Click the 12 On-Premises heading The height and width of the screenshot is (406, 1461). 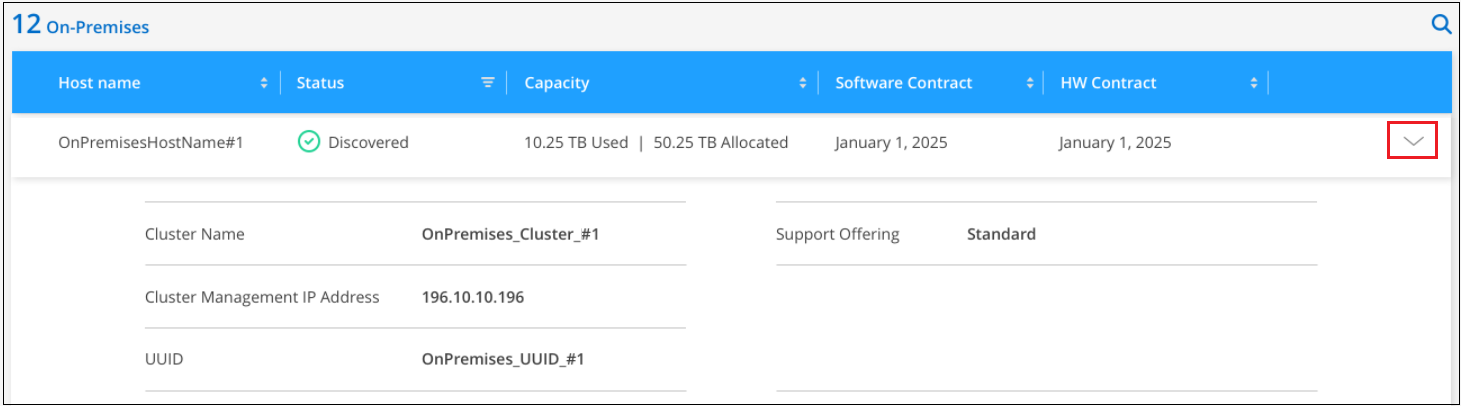coord(81,26)
